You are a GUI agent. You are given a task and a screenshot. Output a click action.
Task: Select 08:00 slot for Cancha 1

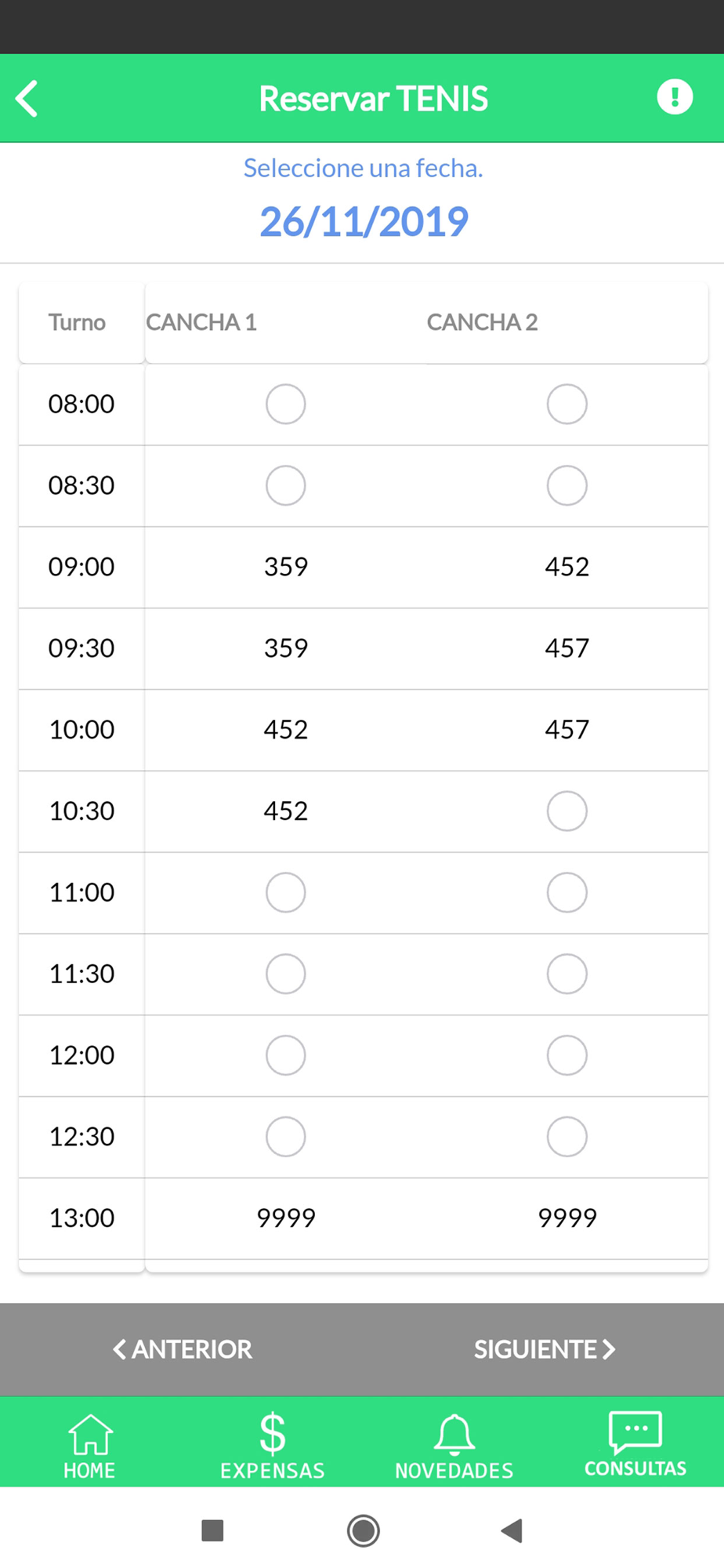(285, 404)
